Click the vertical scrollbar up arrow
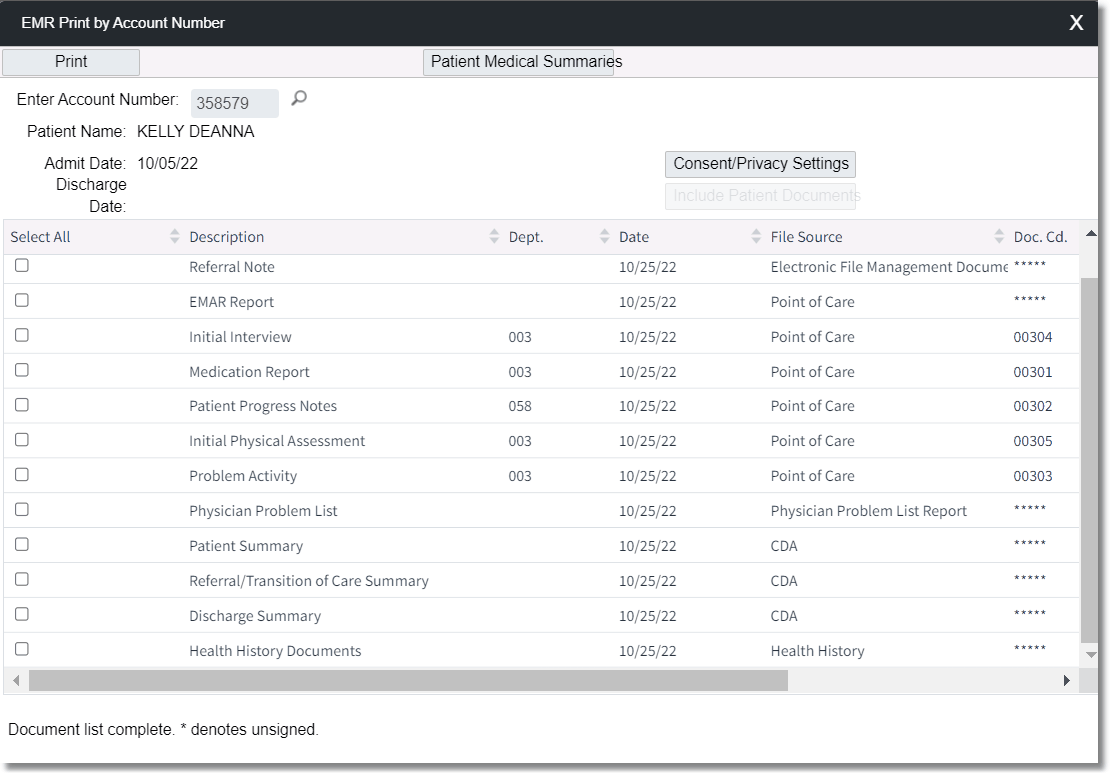1110x775 pixels. [1091, 234]
